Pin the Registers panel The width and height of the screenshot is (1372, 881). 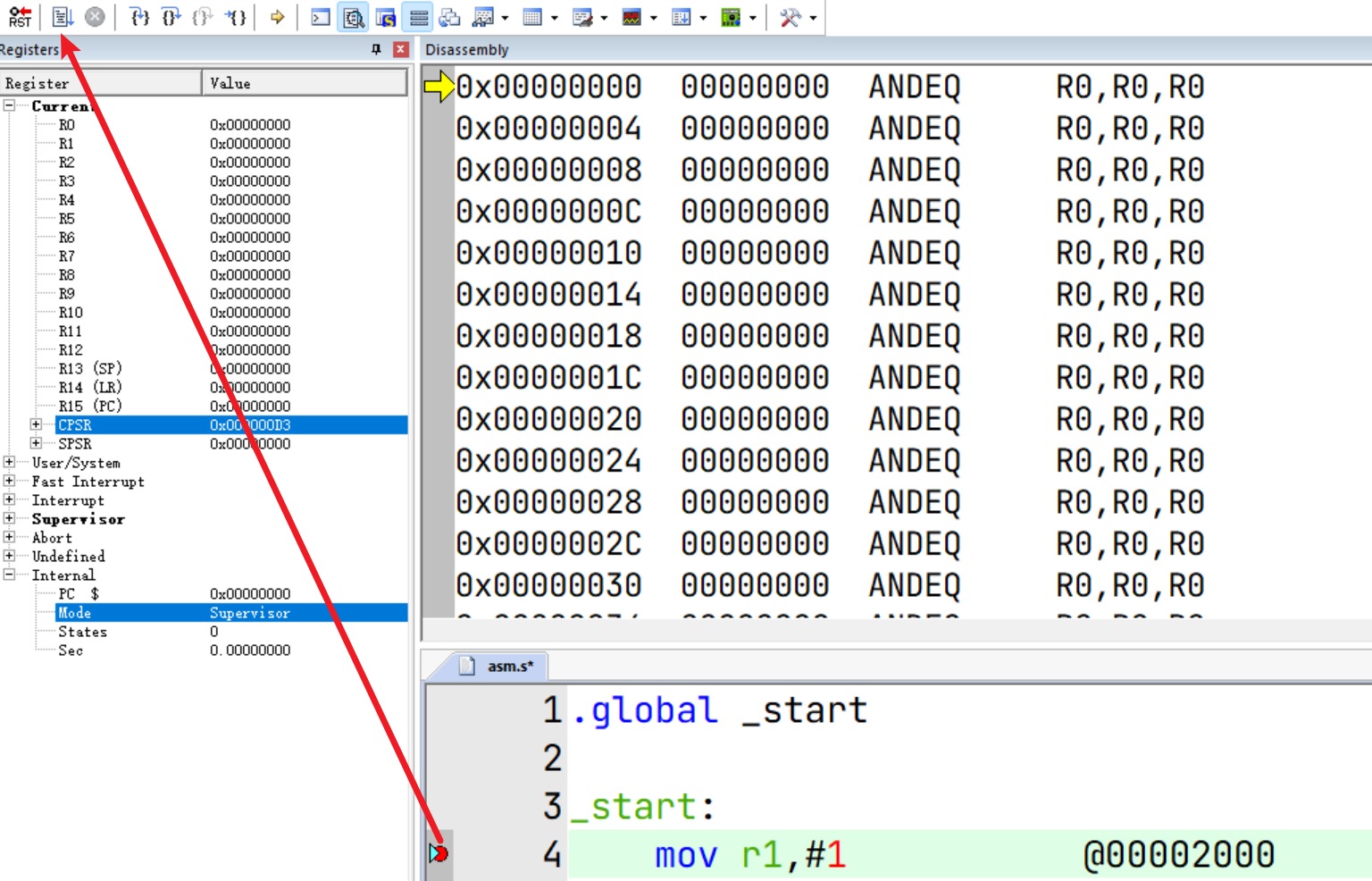376,49
